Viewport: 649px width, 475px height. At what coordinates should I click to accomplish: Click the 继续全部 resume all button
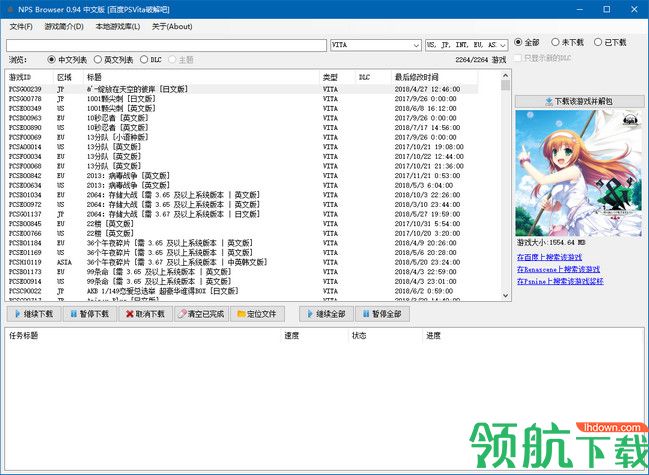point(327,314)
